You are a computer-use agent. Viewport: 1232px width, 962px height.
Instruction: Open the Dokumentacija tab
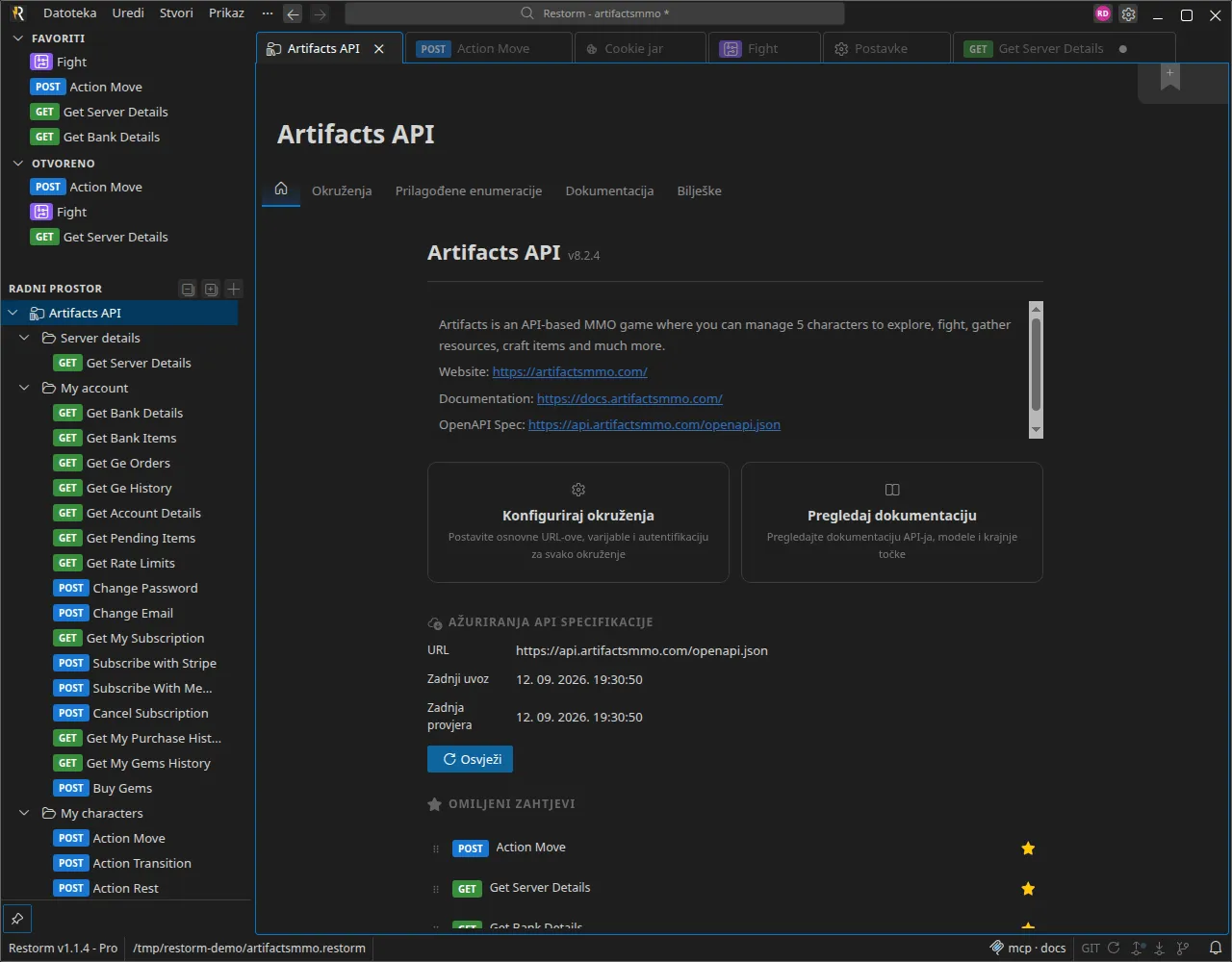(x=609, y=191)
